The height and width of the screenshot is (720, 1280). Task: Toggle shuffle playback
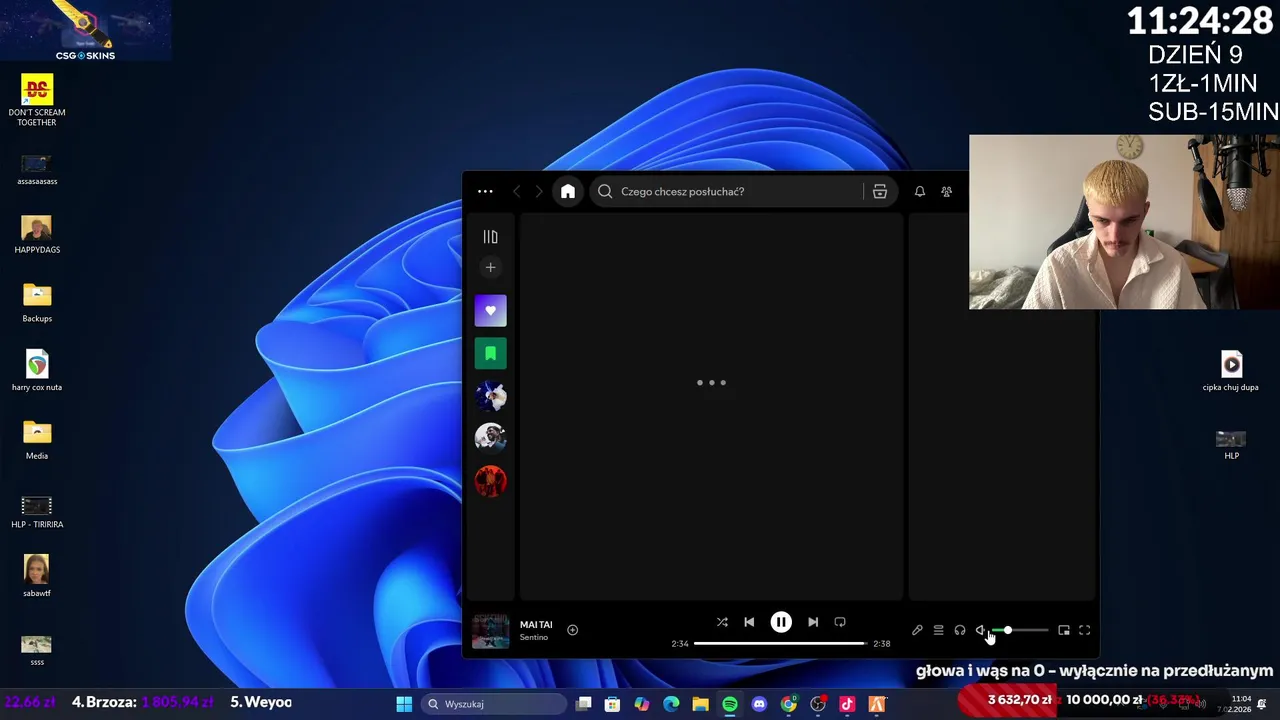point(722,622)
